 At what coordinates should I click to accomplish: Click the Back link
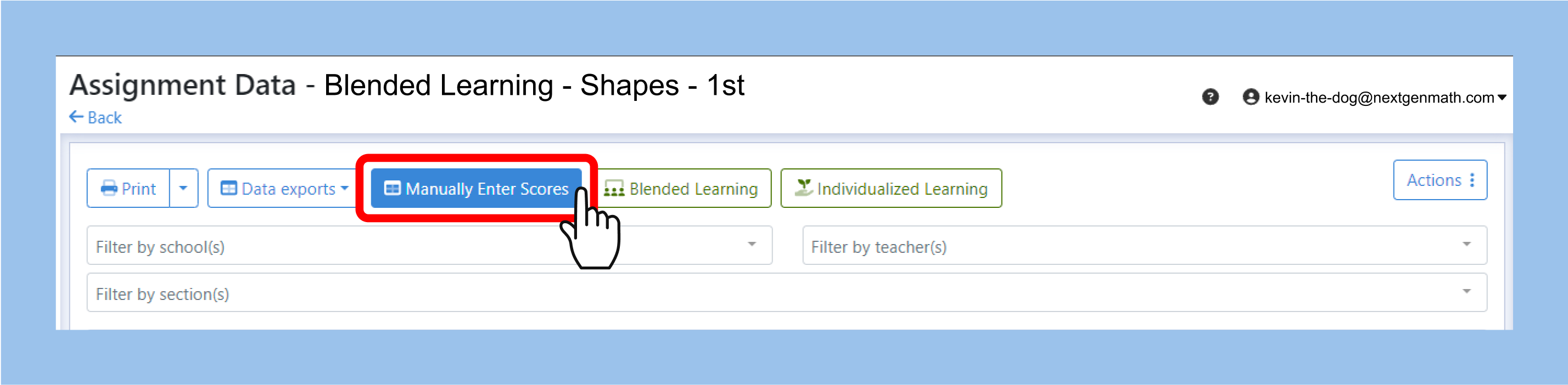96,117
